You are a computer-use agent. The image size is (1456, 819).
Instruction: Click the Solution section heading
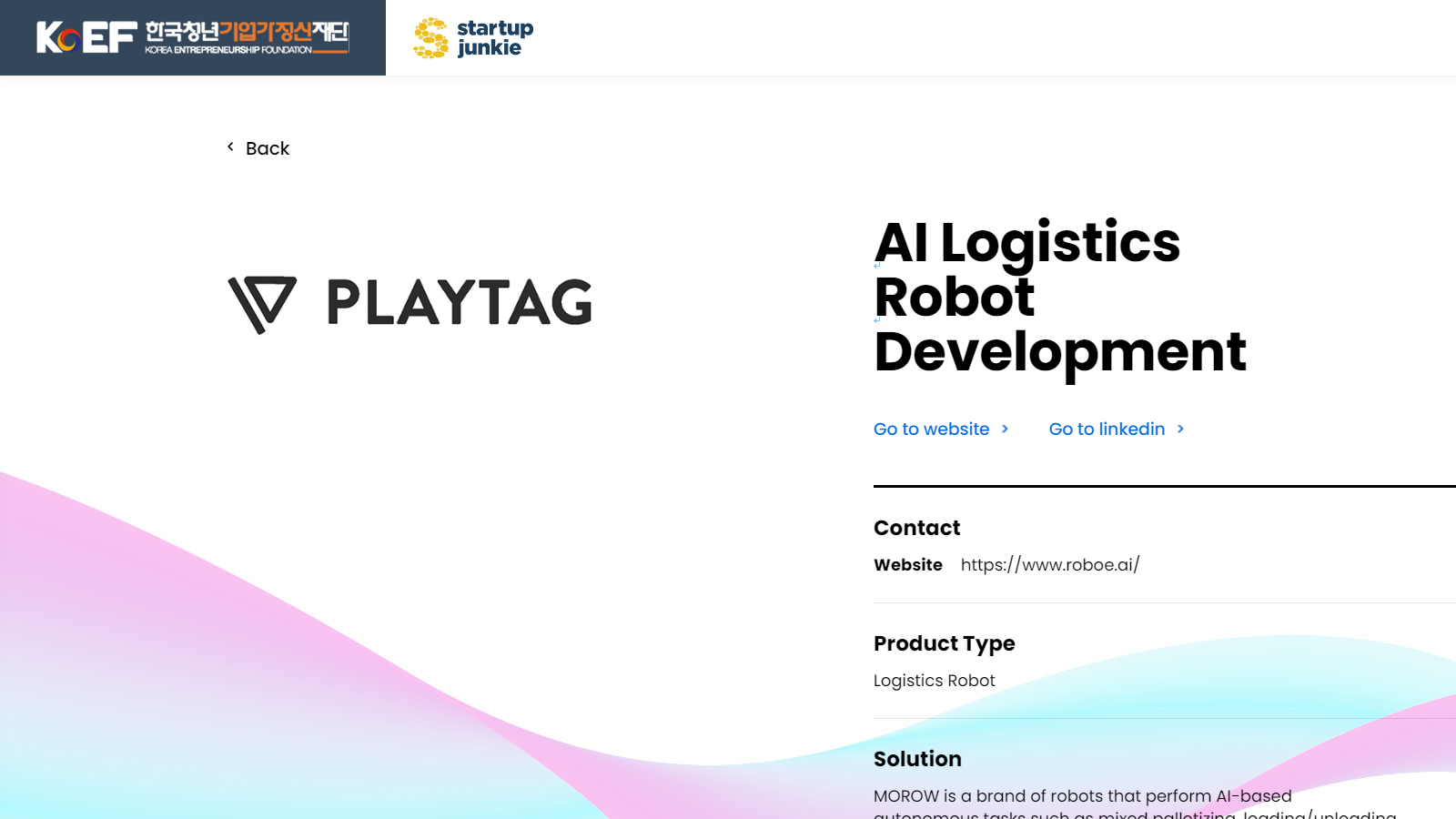point(917,759)
